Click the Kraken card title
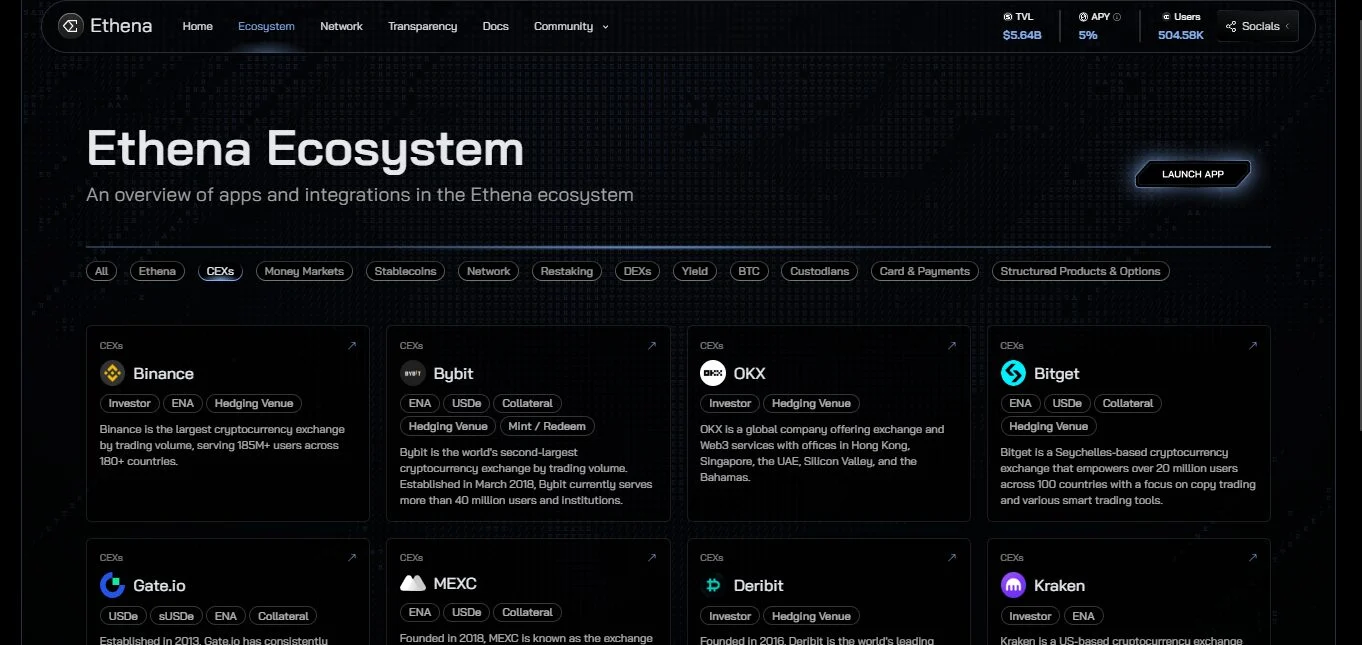The image size is (1362, 645). click(x=1059, y=586)
